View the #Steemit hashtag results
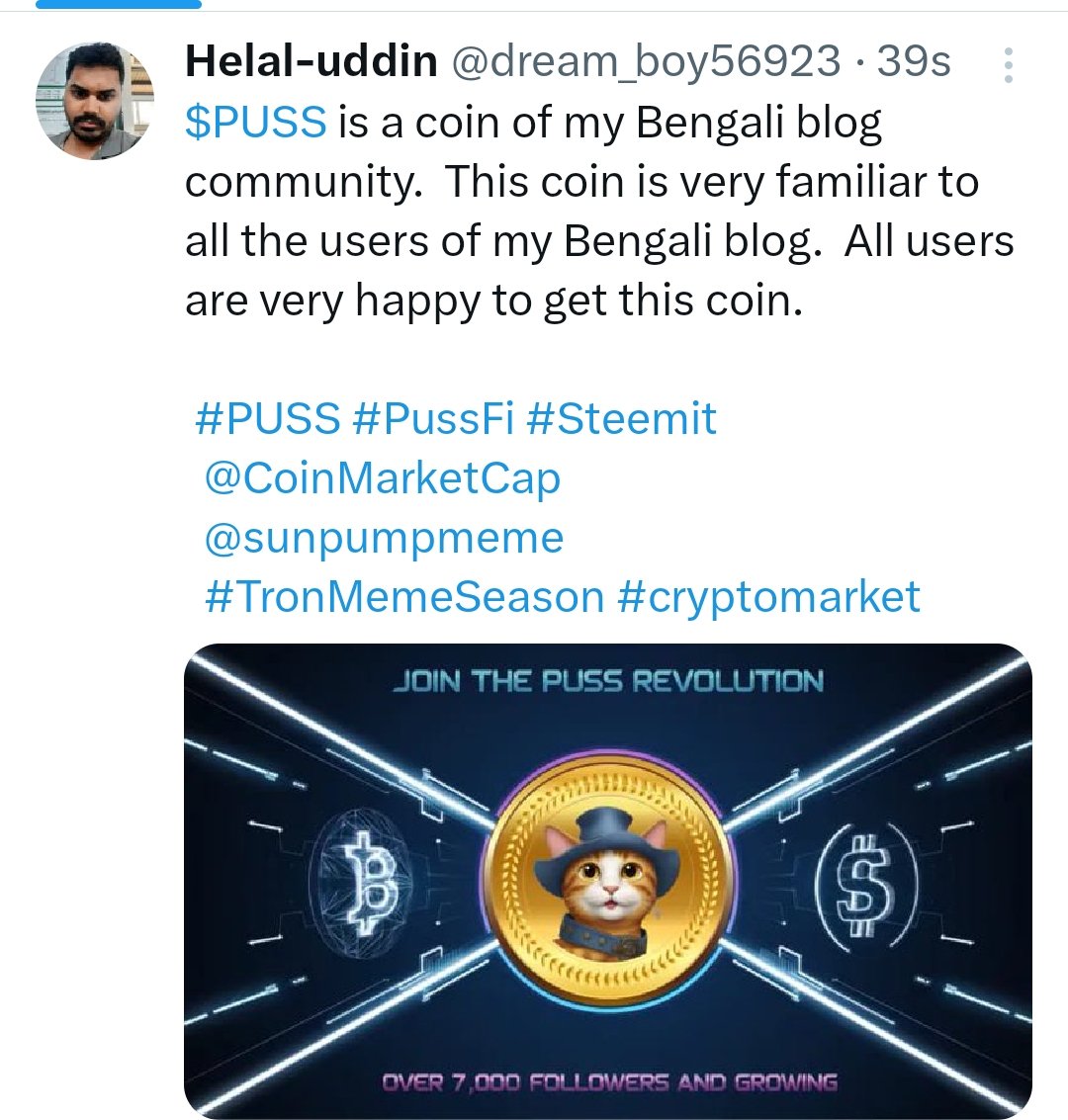This screenshot has height=1120, width=1068. coord(621,418)
